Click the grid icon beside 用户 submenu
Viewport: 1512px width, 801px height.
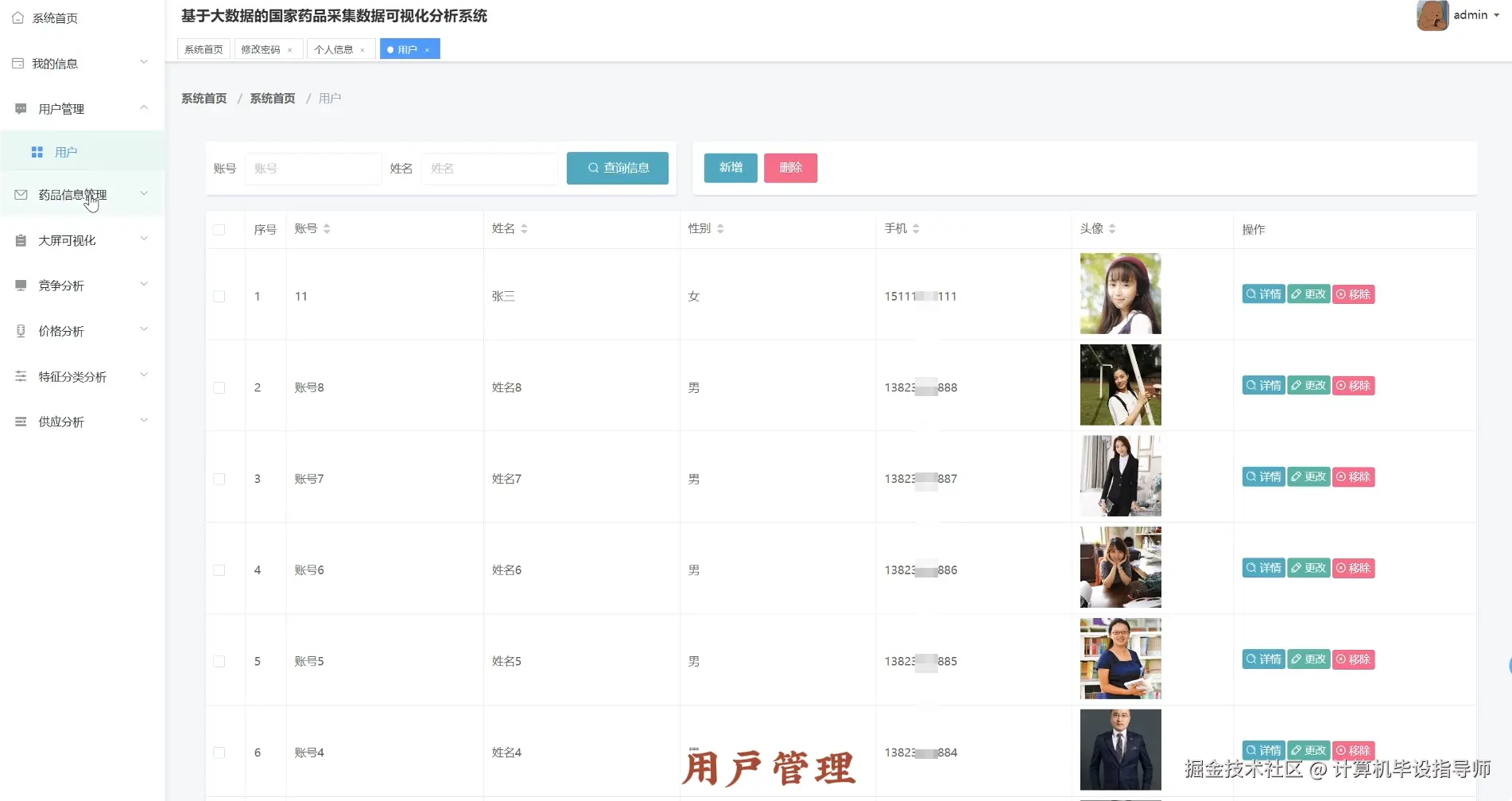tap(37, 152)
